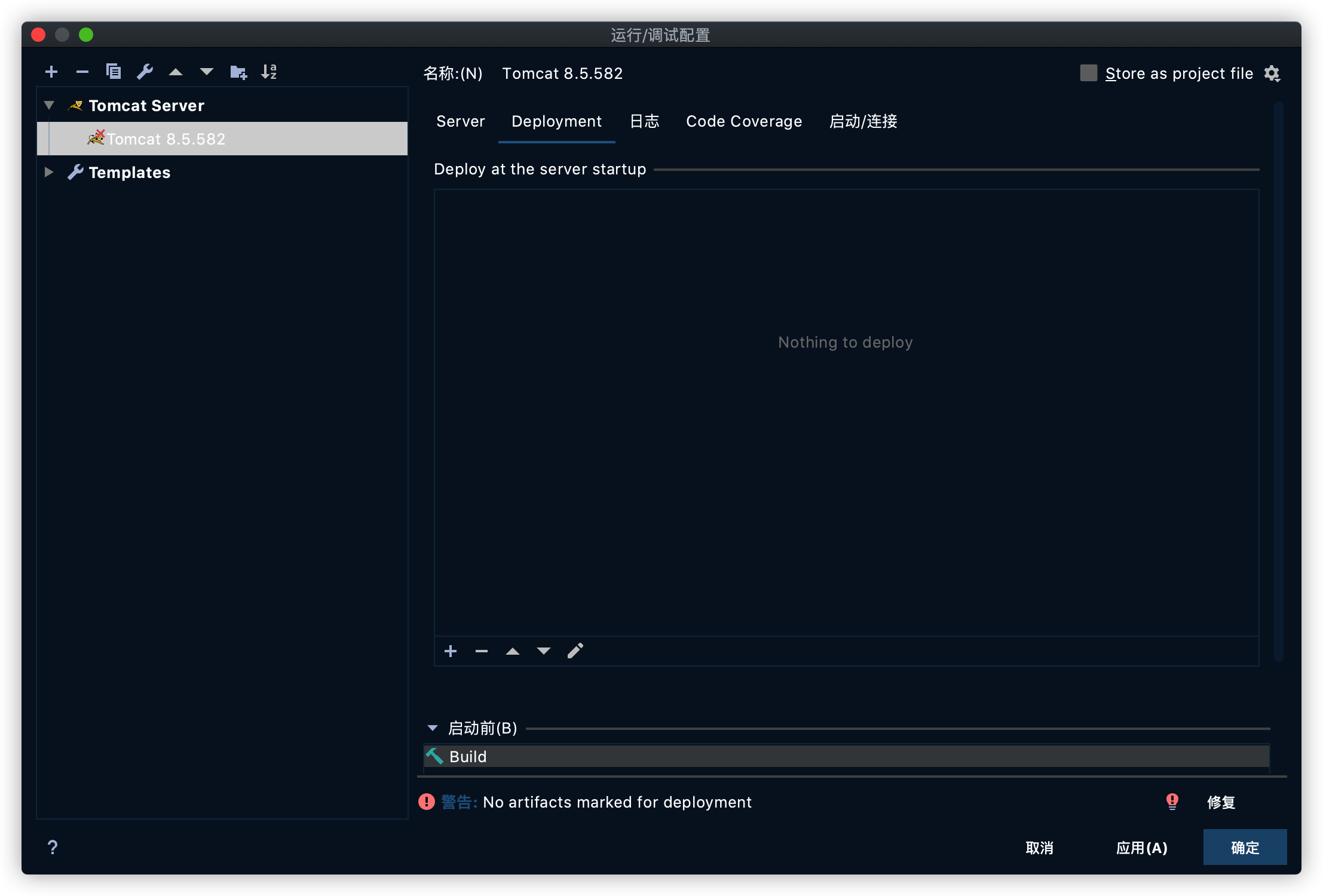Click the red lightbulb fix icon
1323x896 pixels.
pyautogui.click(x=1172, y=802)
